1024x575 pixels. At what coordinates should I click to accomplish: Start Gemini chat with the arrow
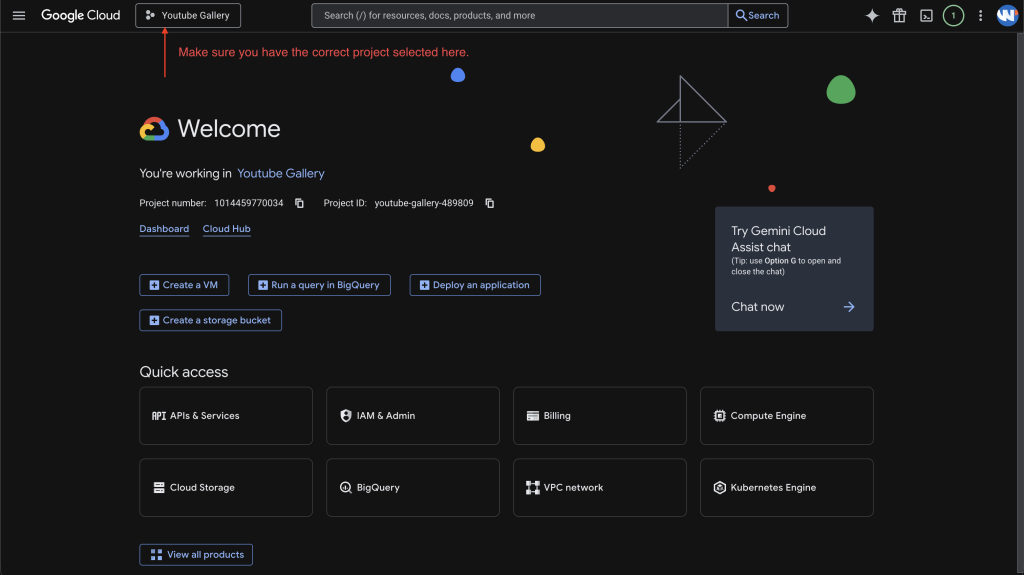click(x=848, y=307)
